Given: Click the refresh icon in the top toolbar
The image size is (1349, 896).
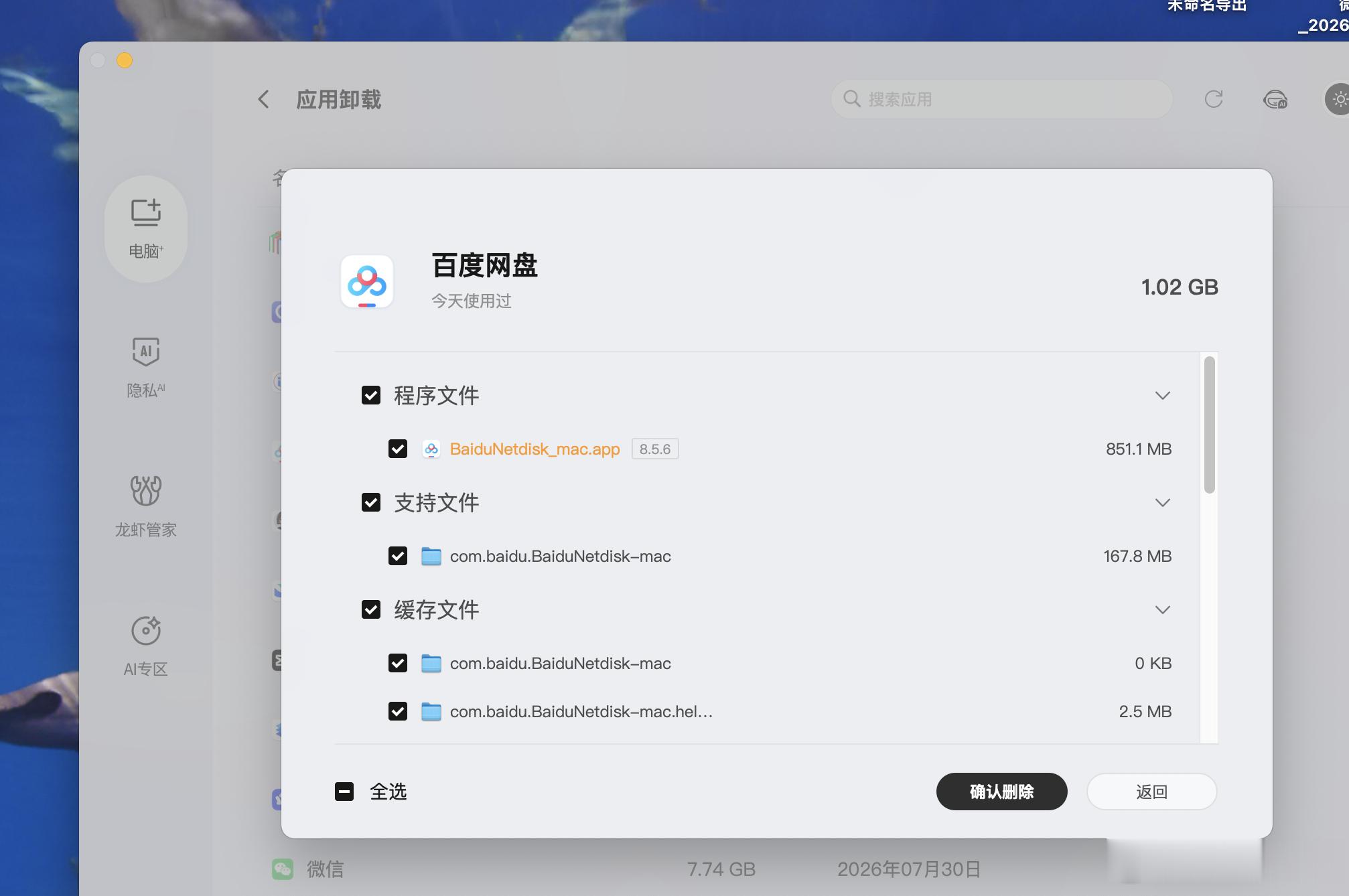Looking at the screenshot, I should pyautogui.click(x=1214, y=99).
